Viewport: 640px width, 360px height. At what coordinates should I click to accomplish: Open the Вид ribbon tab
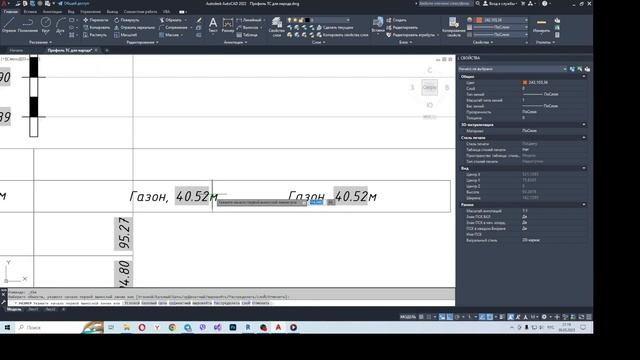pos(71,12)
